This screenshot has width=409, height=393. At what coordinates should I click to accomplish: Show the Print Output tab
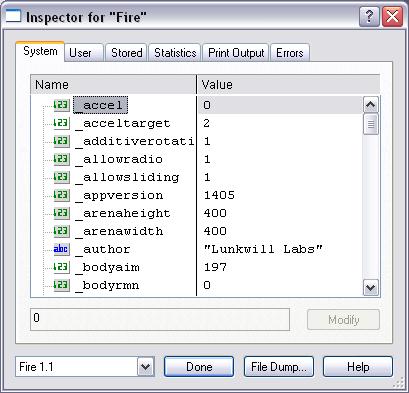pos(236,53)
